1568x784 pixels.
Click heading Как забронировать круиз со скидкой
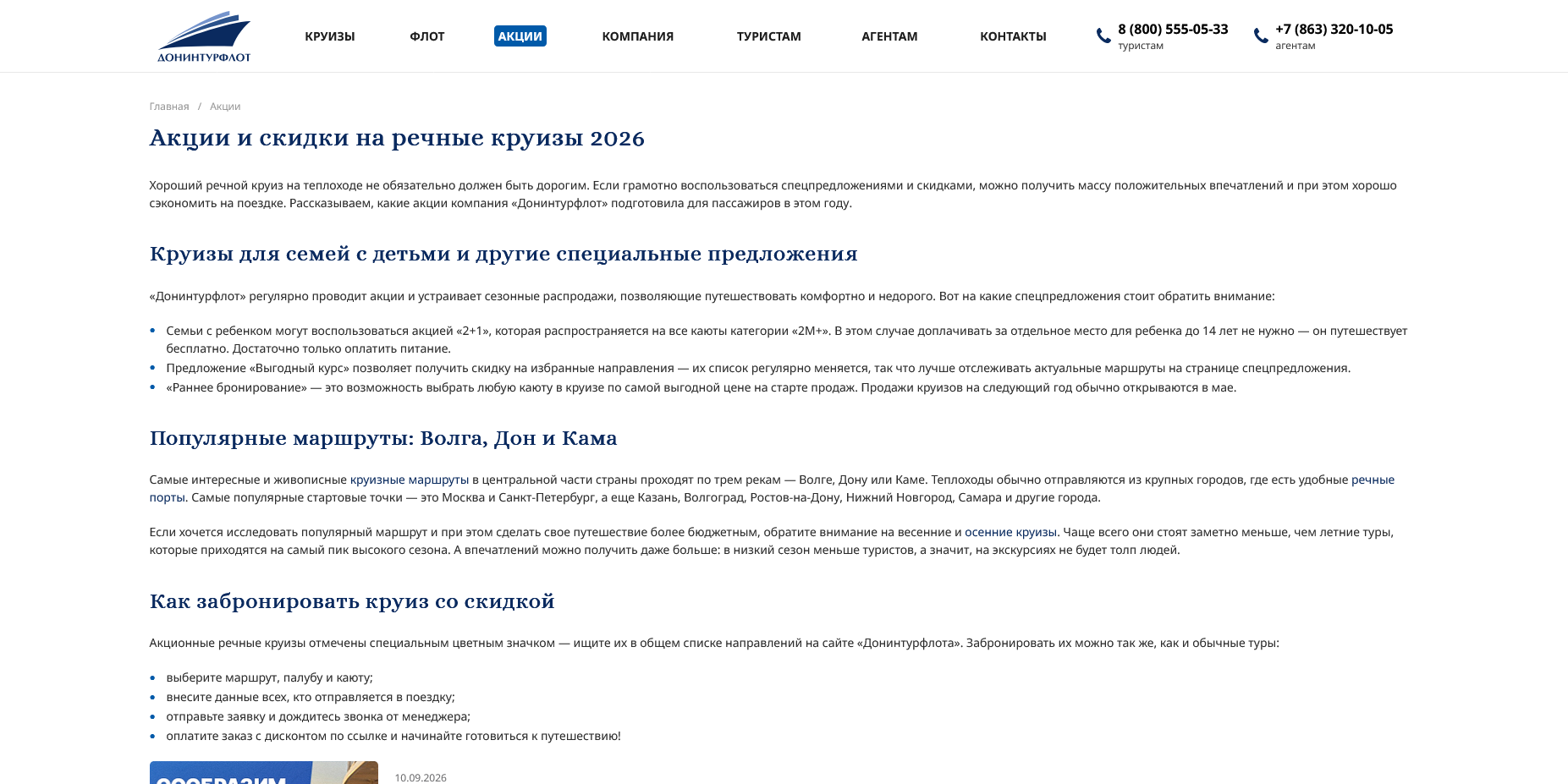coord(352,601)
